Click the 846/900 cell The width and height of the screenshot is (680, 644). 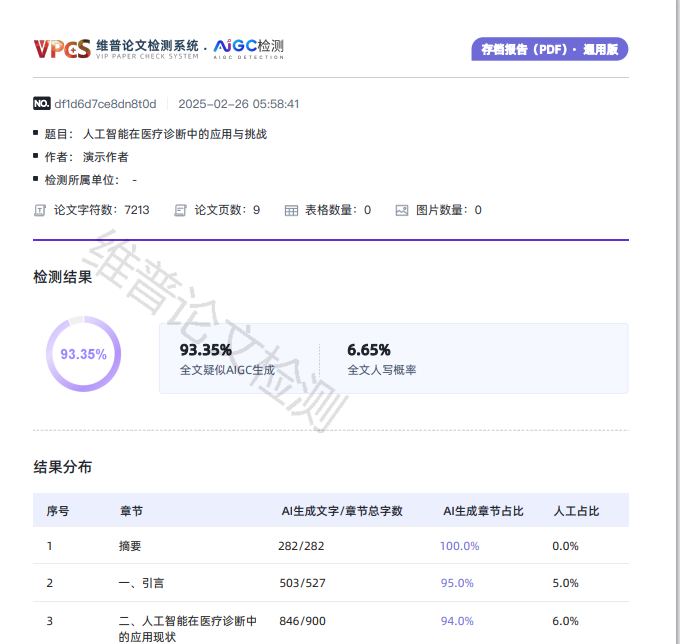[302, 621]
